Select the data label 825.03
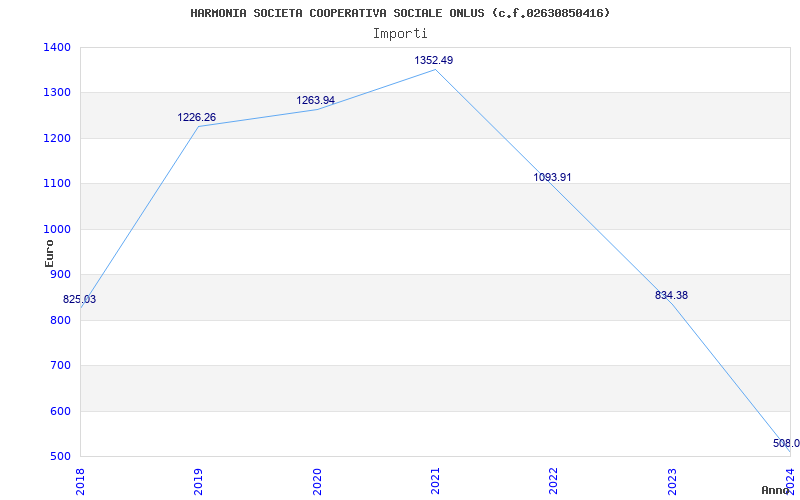Image resolution: width=800 pixels, height=500 pixels. pyautogui.click(x=80, y=299)
